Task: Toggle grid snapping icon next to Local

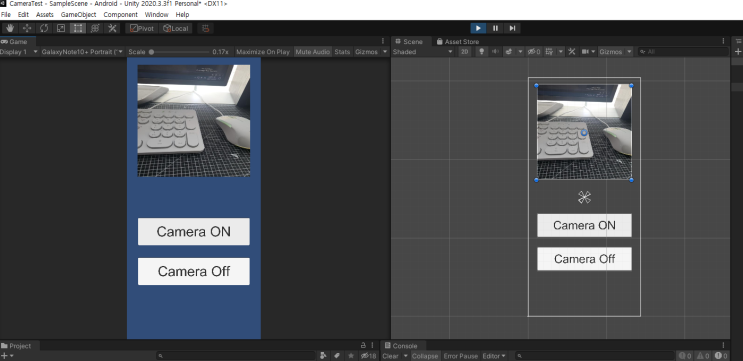Action: tap(205, 28)
